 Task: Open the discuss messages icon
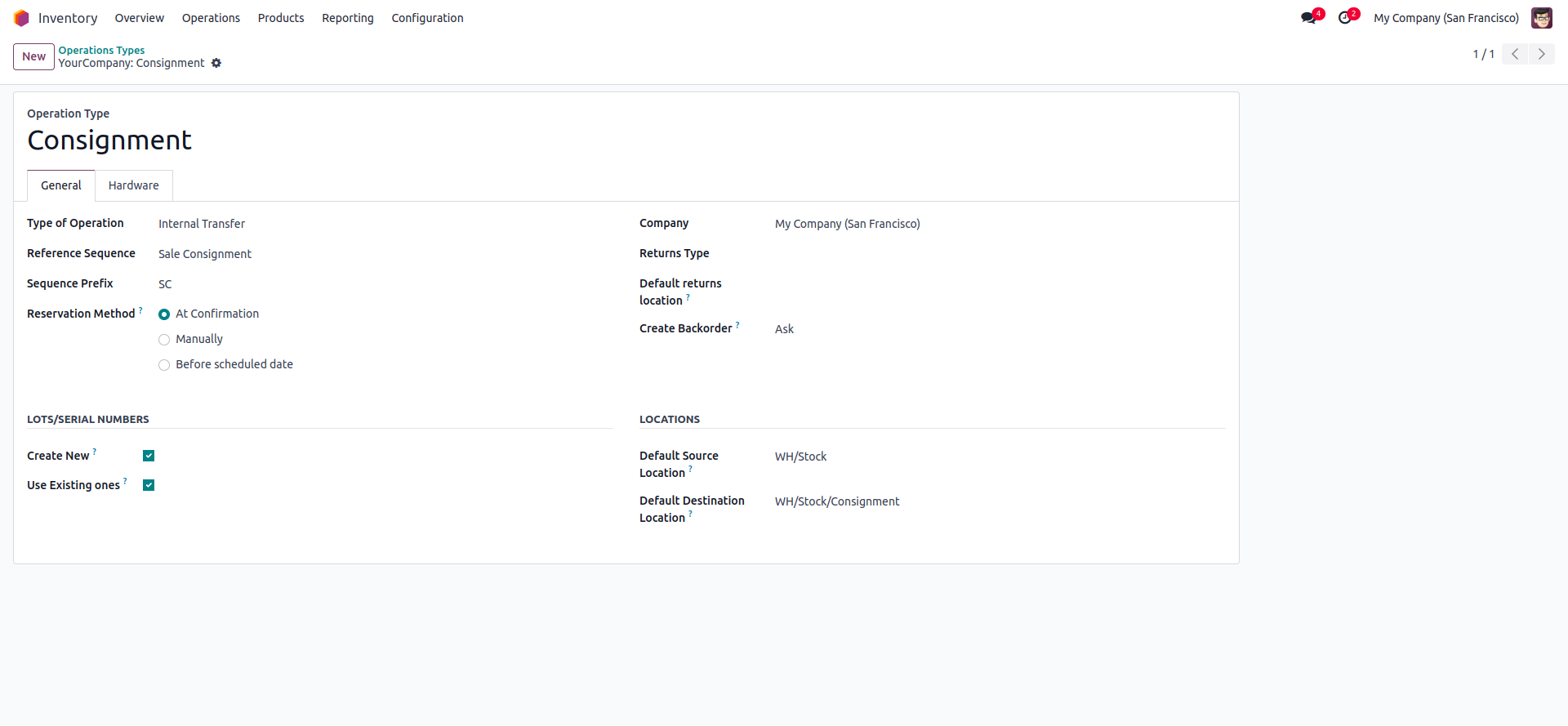coord(1308,18)
